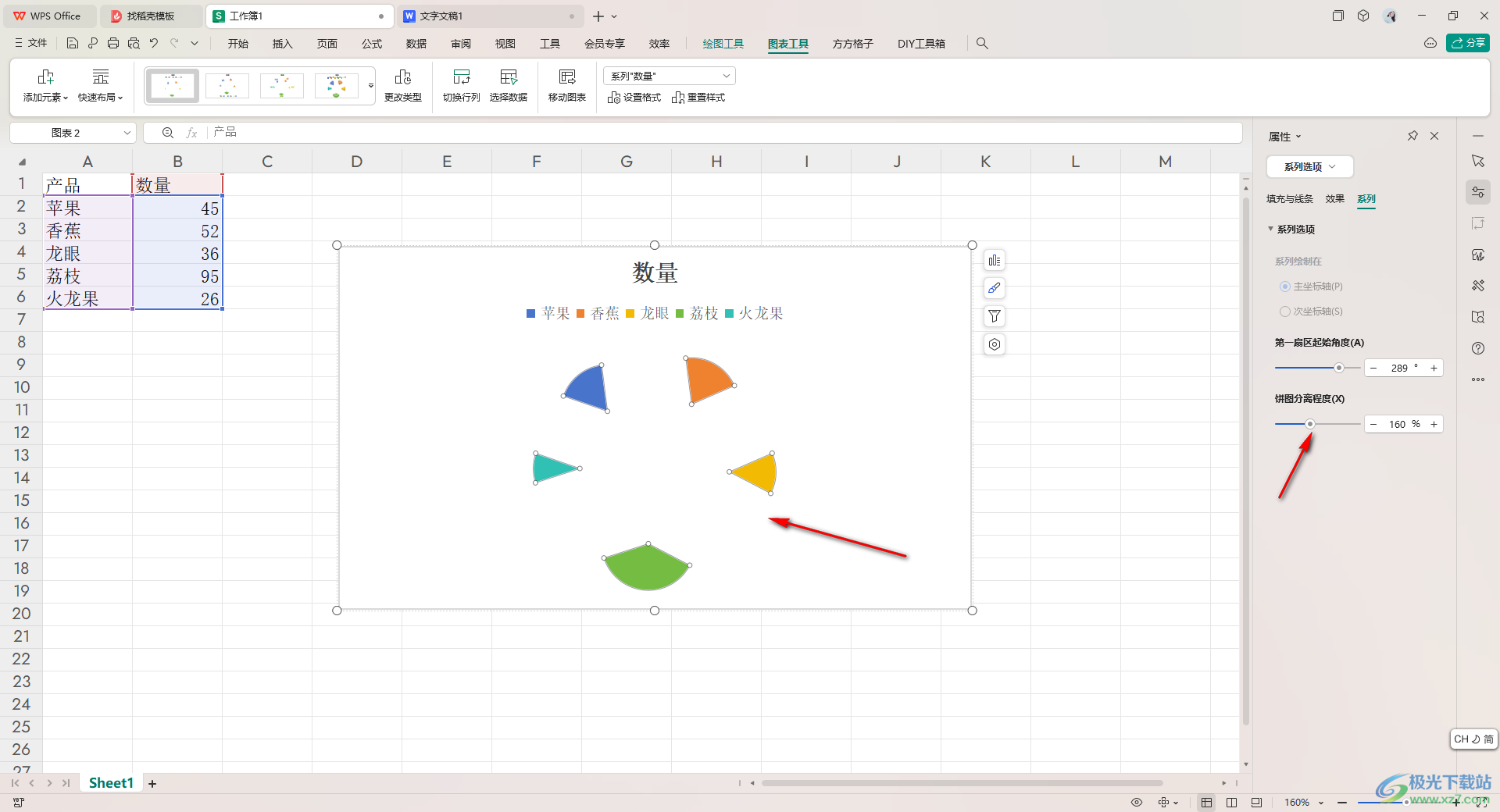This screenshot has width=1500, height=812.
Task: Click the chart title 数量
Action: pos(655,272)
